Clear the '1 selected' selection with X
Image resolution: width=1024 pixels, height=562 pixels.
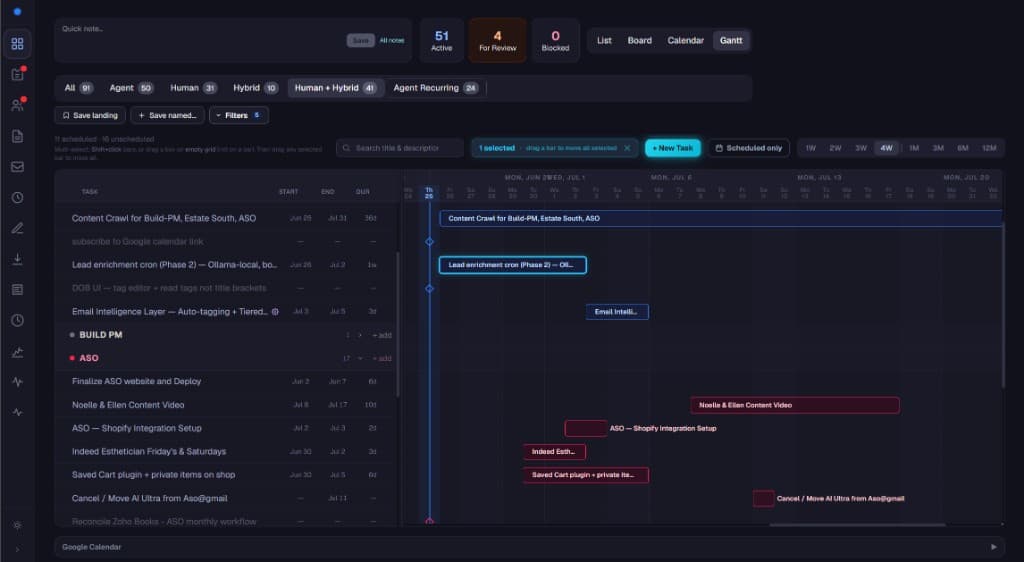pyautogui.click(x=627, y=148)
